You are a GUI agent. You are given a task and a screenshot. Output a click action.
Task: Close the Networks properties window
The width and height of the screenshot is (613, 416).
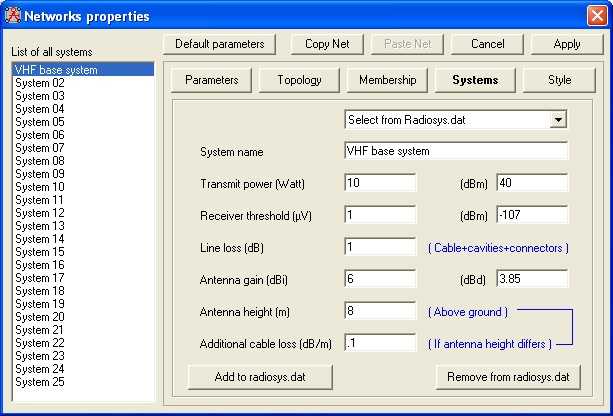tap(597, 15)
